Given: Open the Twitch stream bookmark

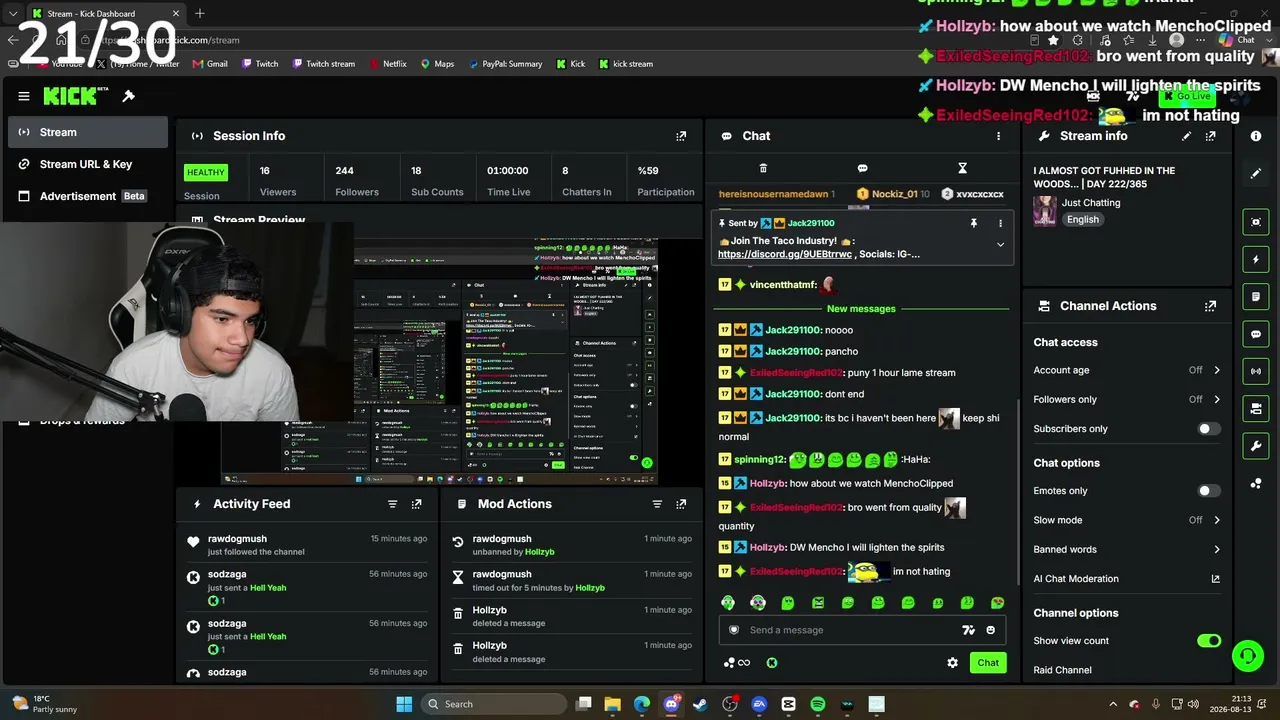Looking at the screenshot, I should click(324, 64).
